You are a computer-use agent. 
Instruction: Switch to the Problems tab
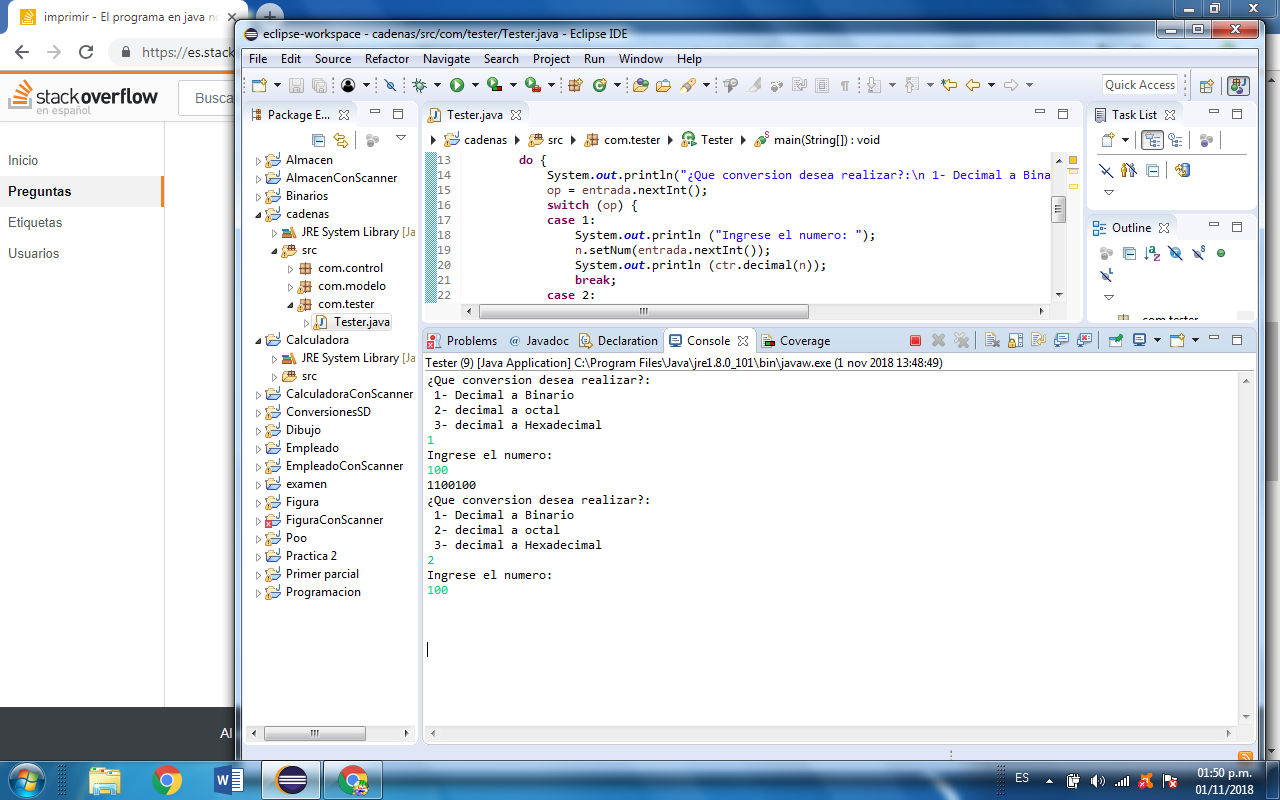pos(461,341)
